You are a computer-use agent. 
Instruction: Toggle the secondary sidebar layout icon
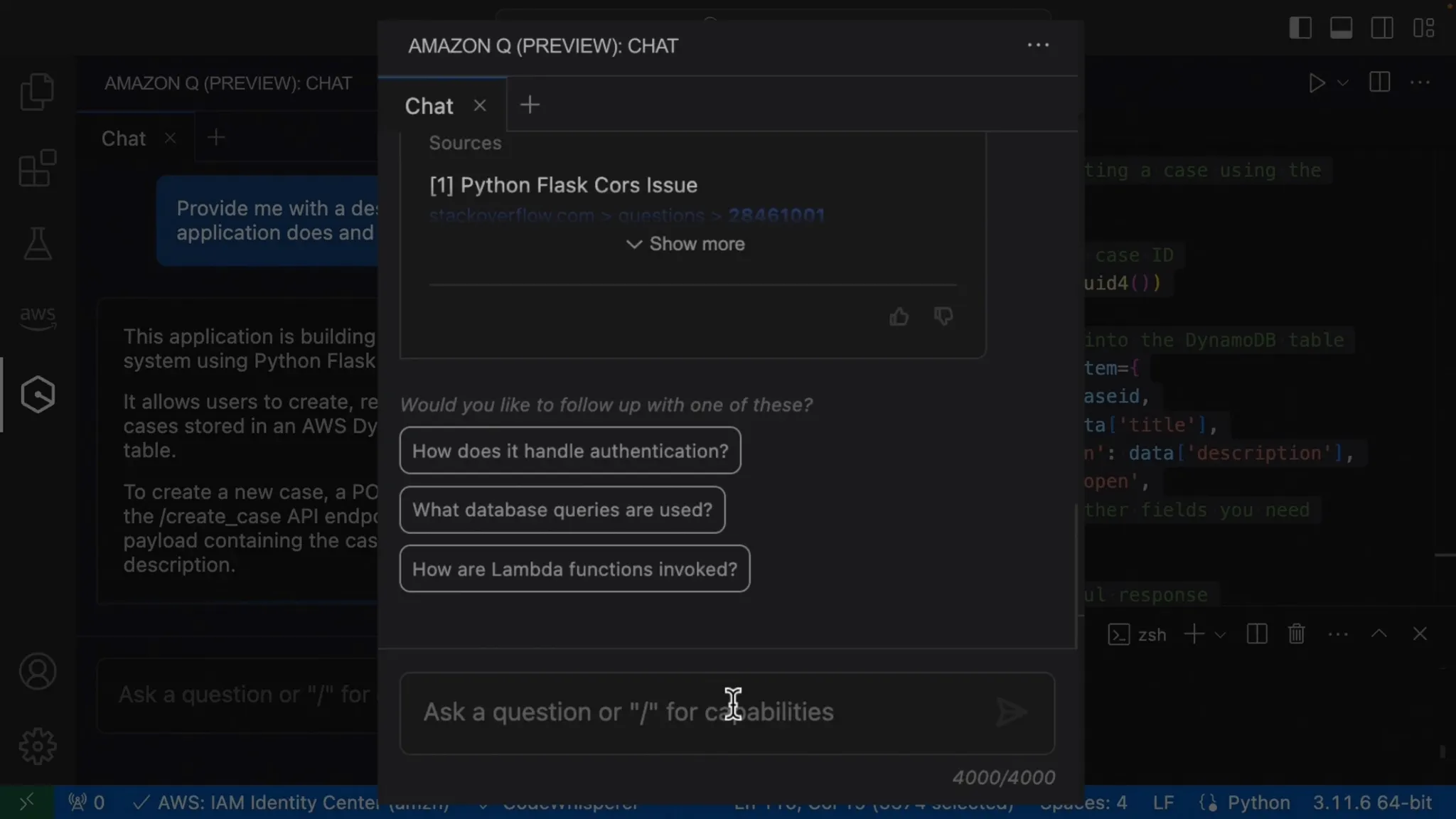tap(1382, 28)
